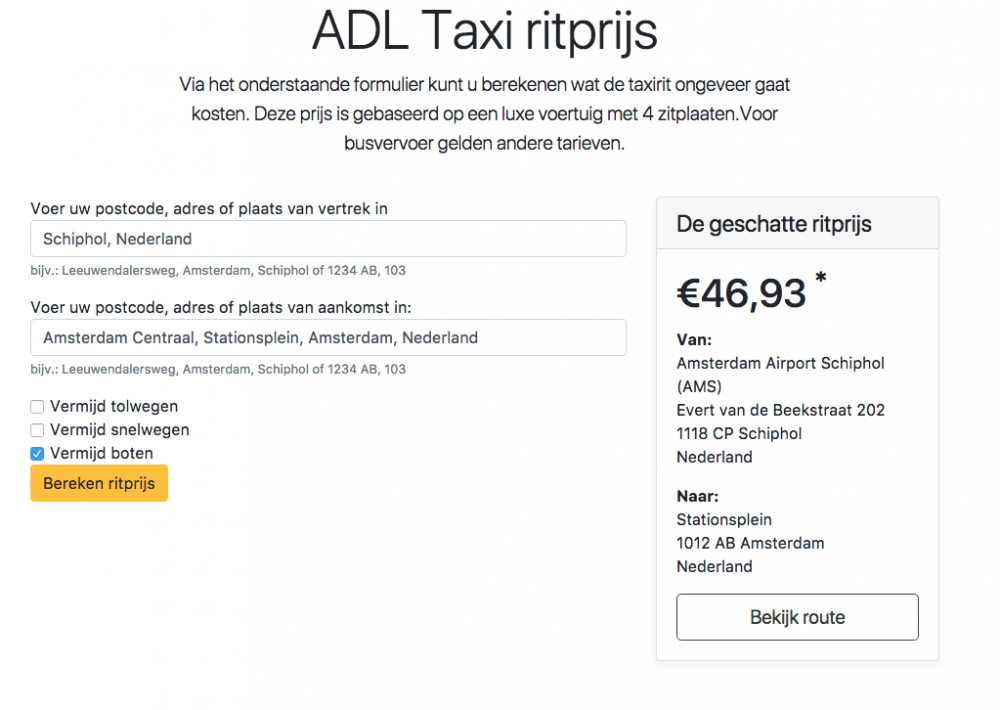Uncheck the "Vermijd boten" checkbox

click(37, 453)
